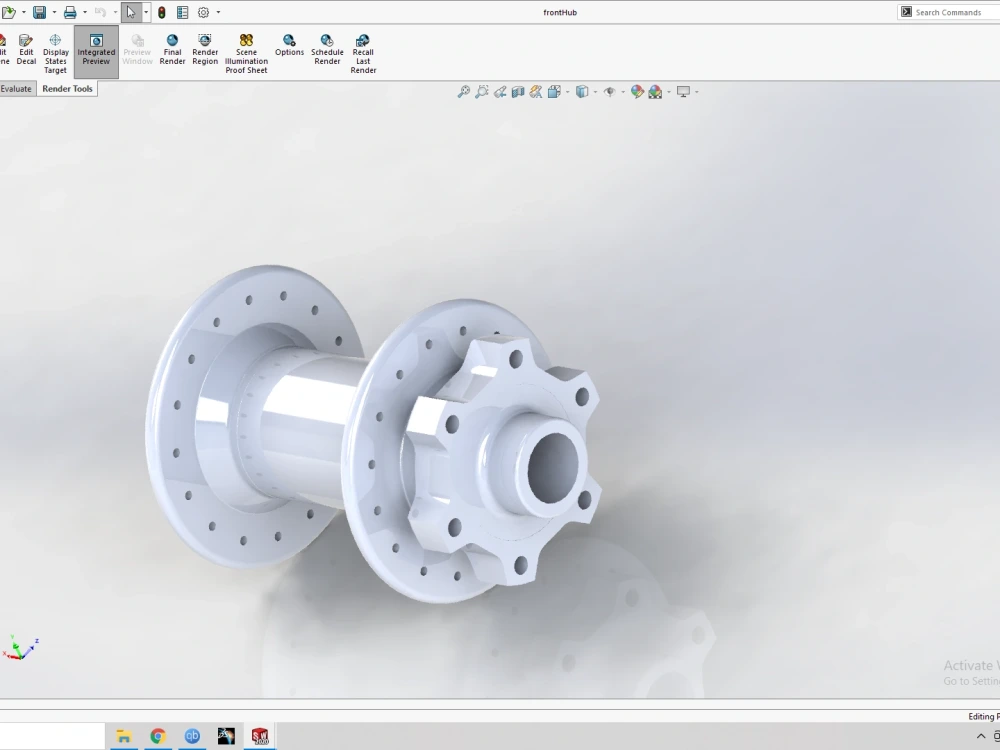Select the Render Tools tab

click(x=66, y=88)
